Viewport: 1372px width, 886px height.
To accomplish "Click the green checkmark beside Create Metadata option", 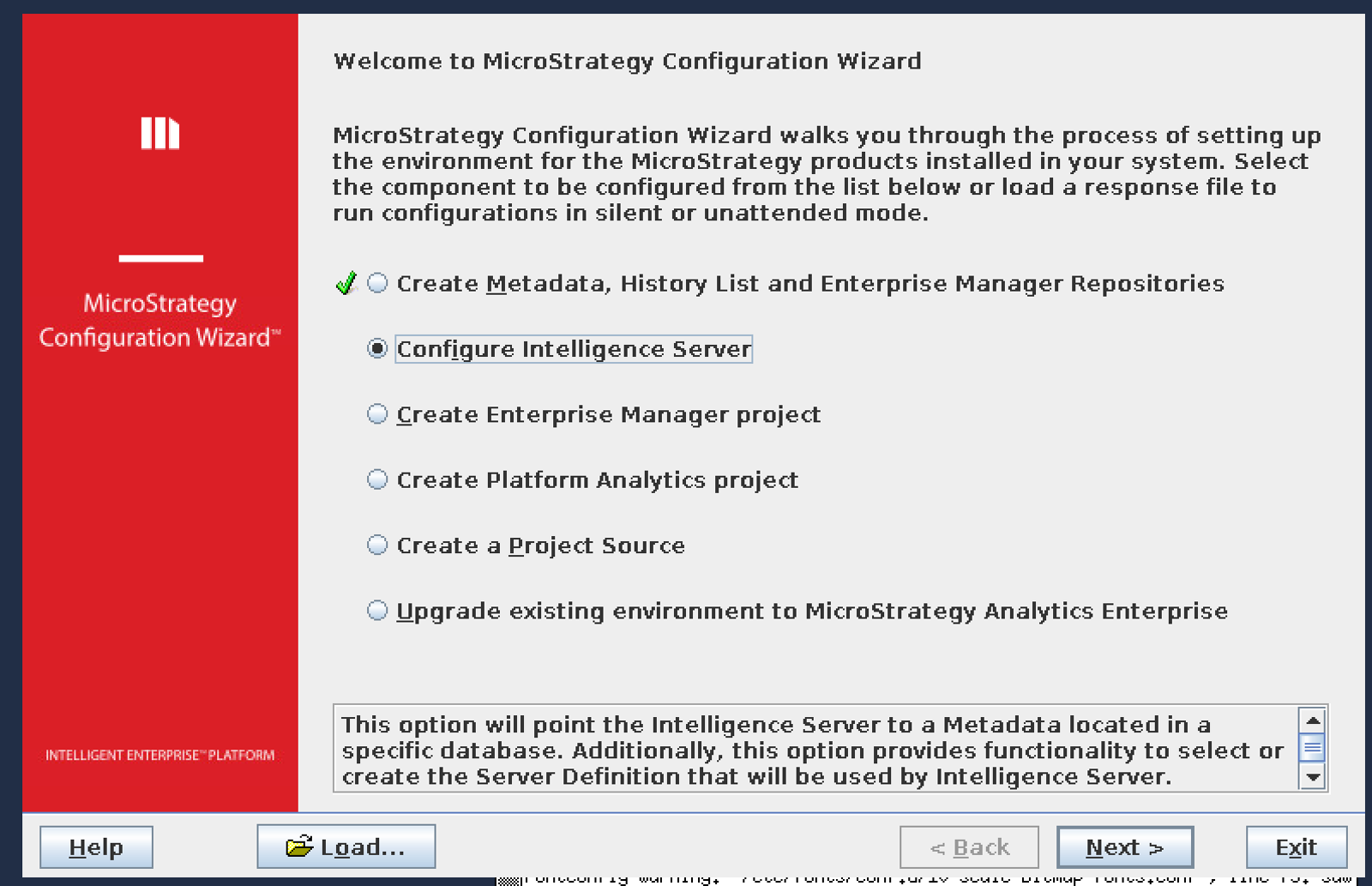I will [x=346, y=283].
